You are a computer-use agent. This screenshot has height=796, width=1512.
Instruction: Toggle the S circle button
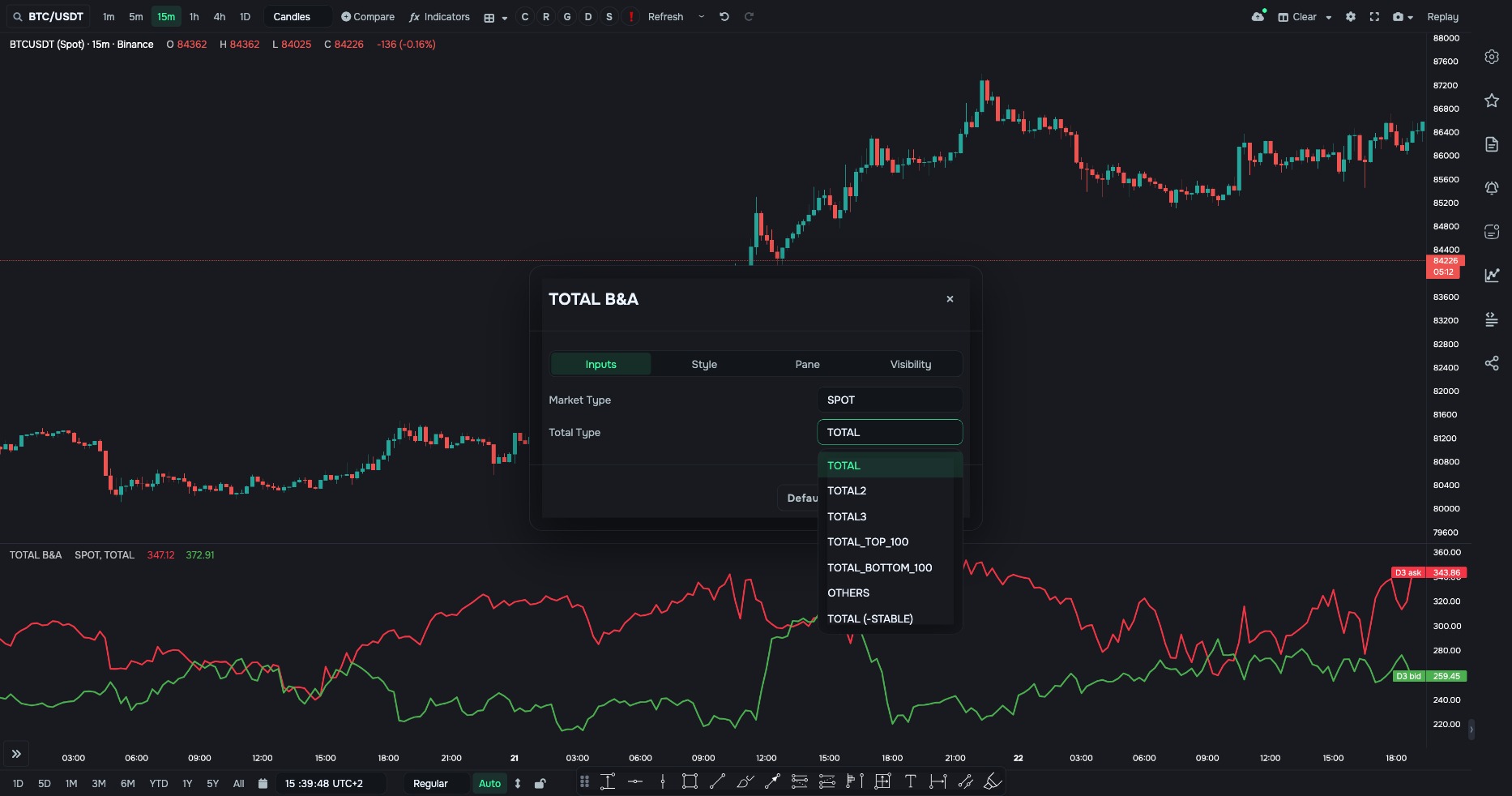[x=609, y=16]
